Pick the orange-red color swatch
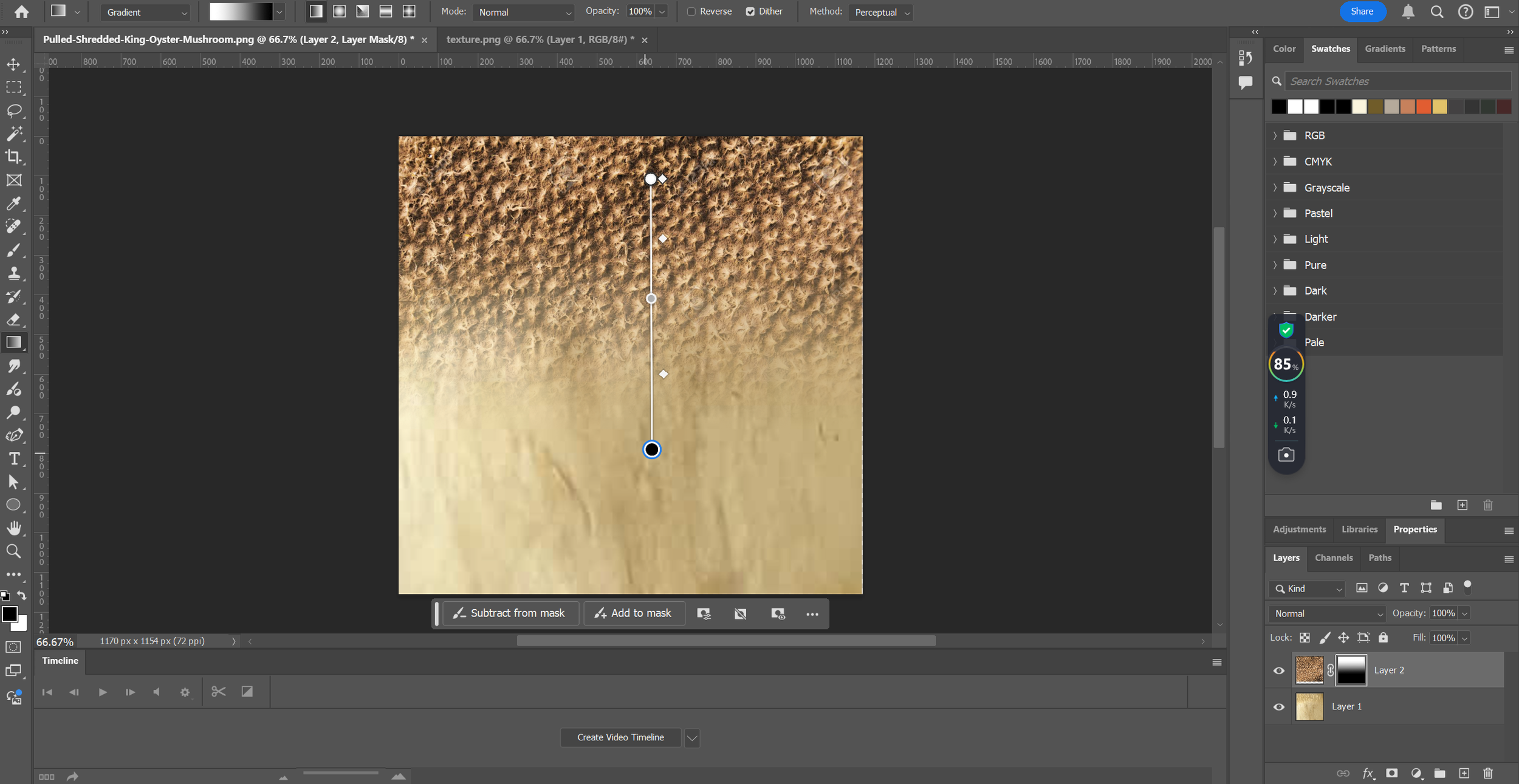This screenshot has width=1519, height=784. tap(1424, 107)
